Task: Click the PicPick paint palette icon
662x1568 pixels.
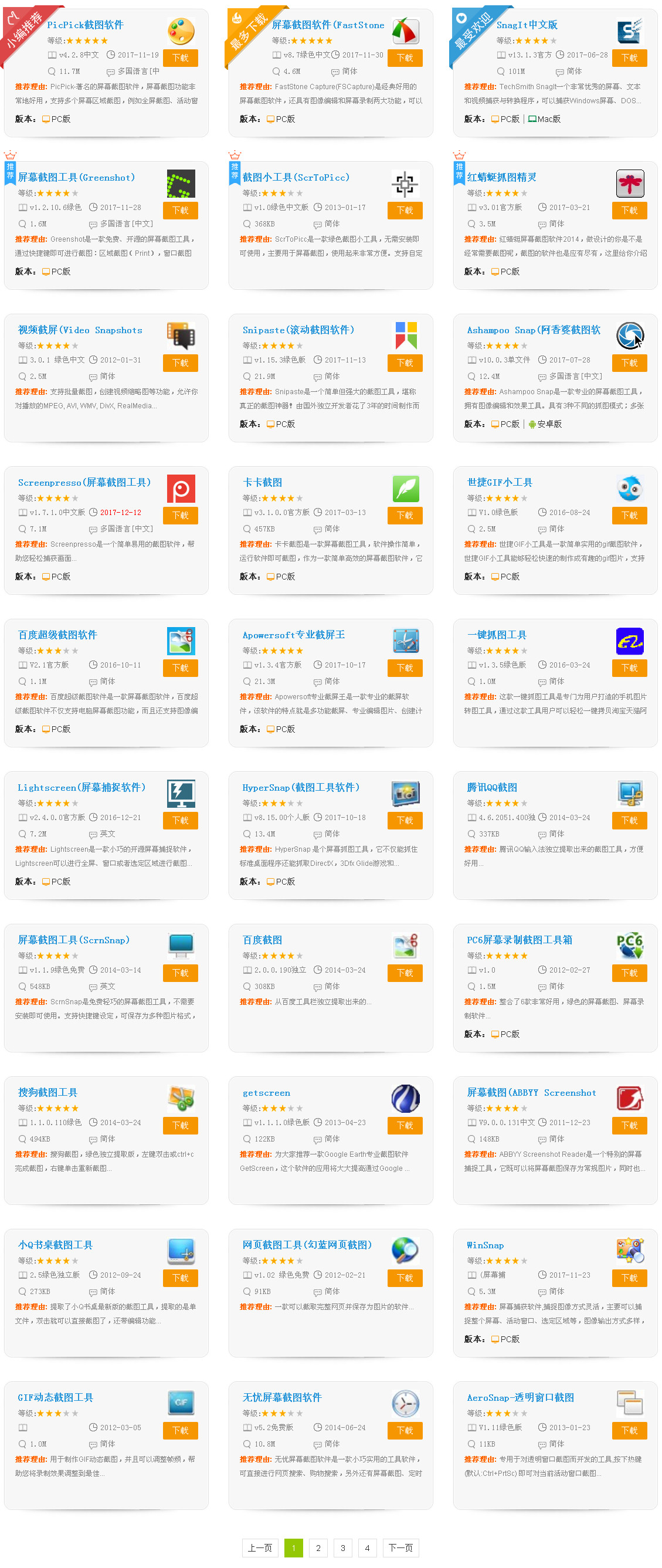Action: click(181, 32)
